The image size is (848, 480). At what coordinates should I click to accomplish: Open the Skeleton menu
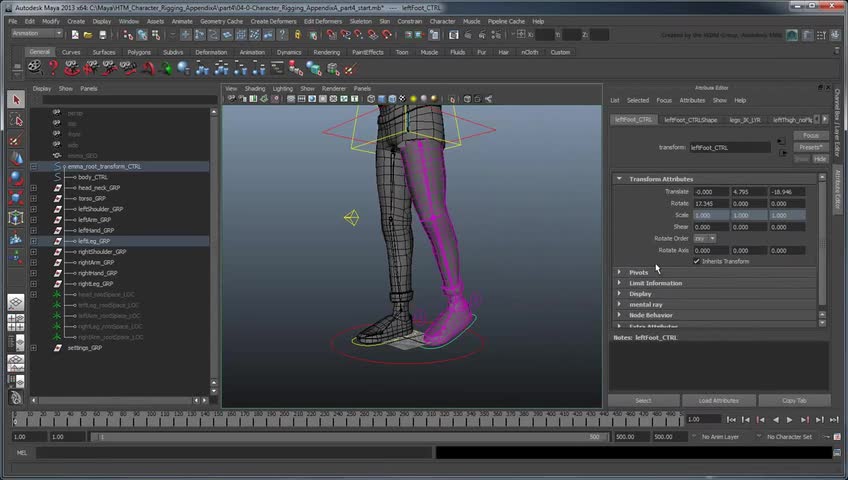(360, 21)
